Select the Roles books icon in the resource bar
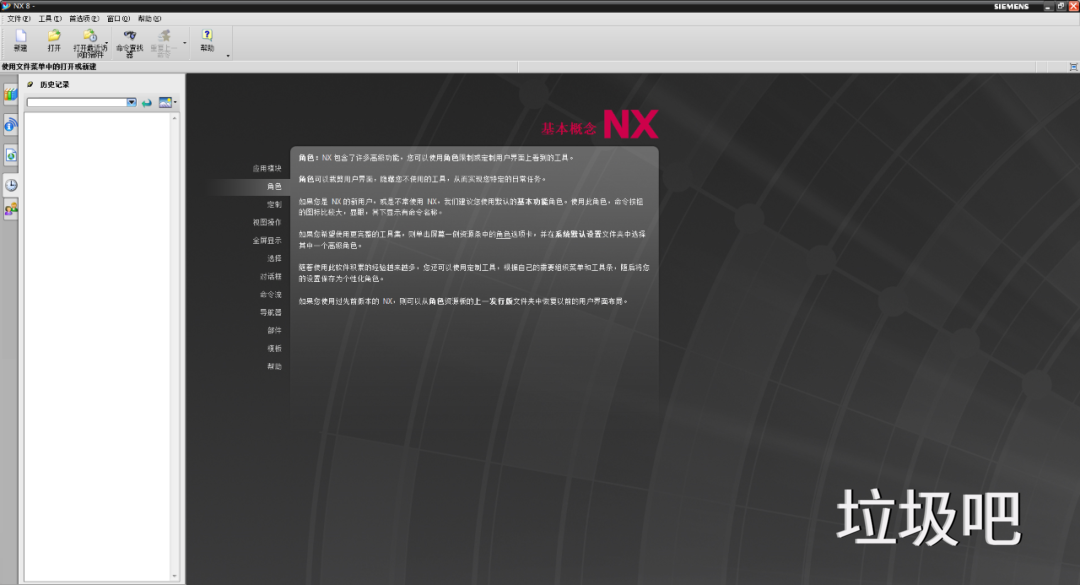This screenshot has width=1080, height=585. point(10,95)
